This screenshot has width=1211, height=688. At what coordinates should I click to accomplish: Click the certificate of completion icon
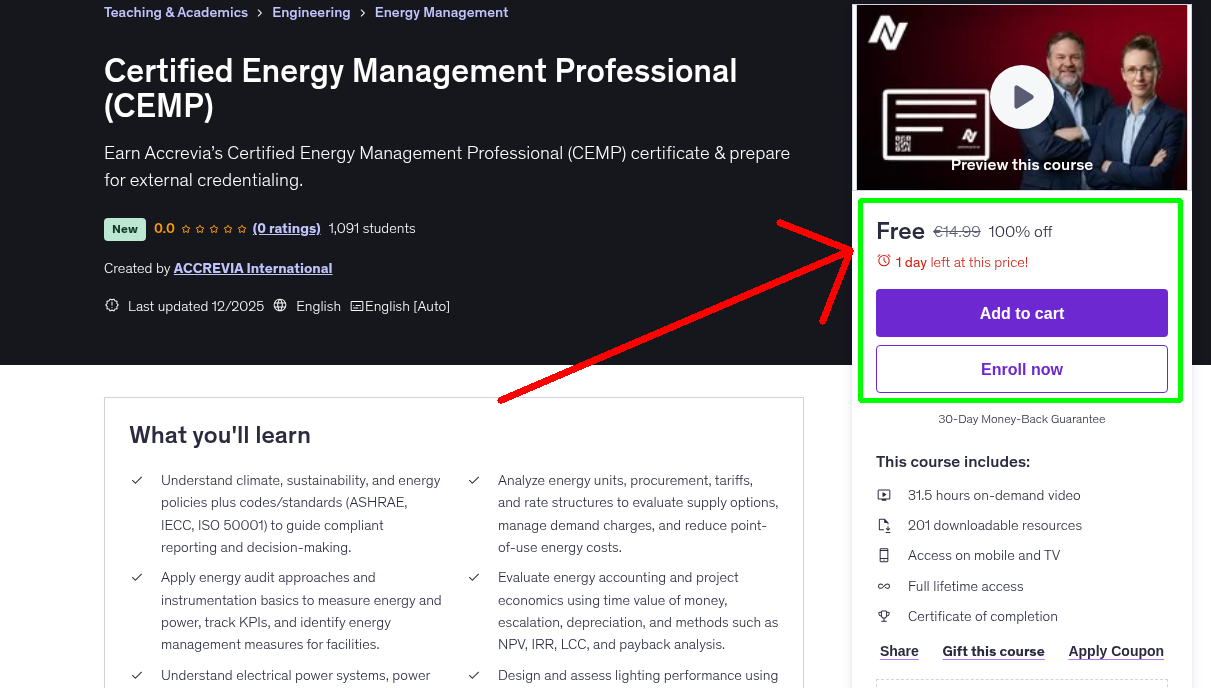point(884,616)
